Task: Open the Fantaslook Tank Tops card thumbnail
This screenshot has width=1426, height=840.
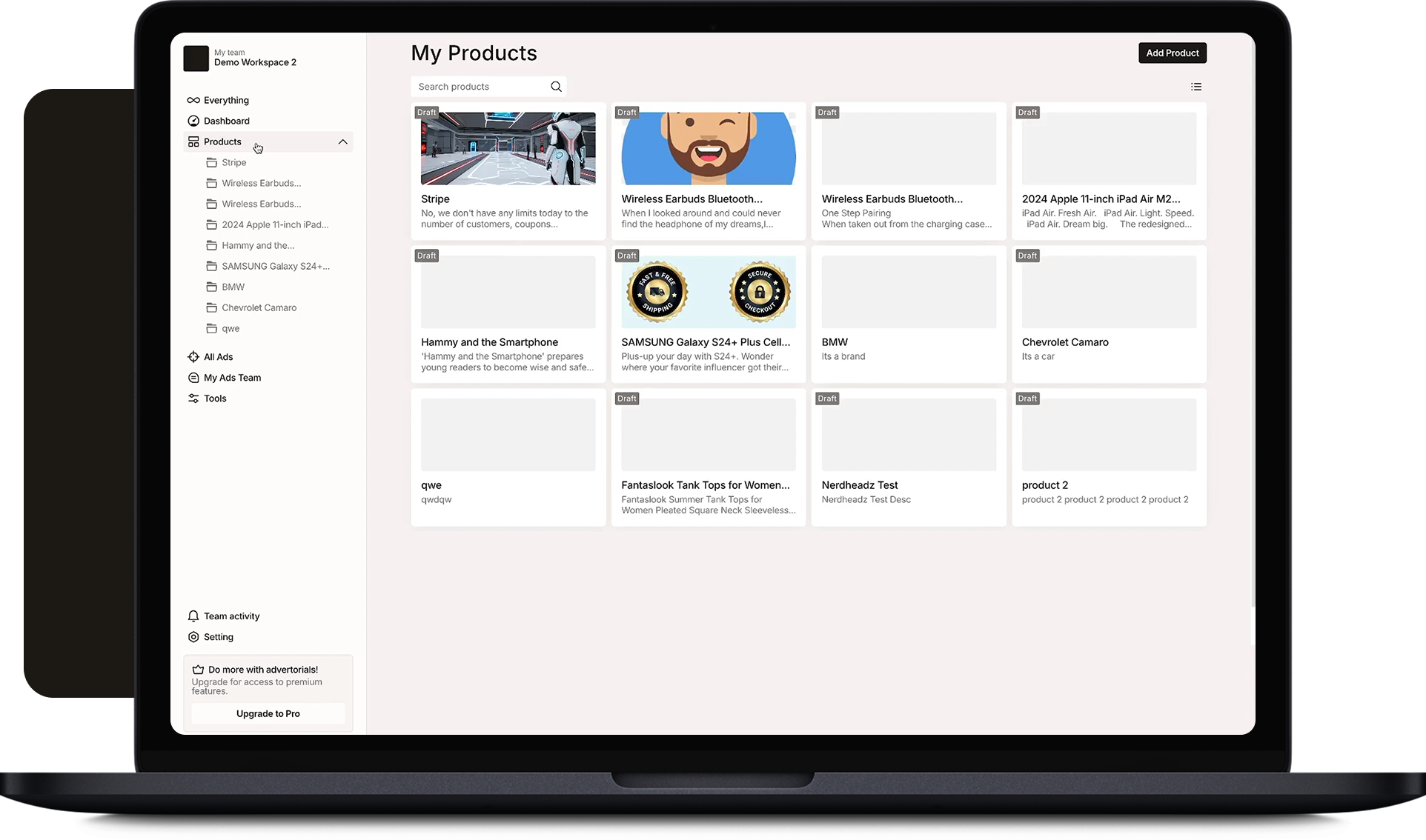Action: [709, 435]
